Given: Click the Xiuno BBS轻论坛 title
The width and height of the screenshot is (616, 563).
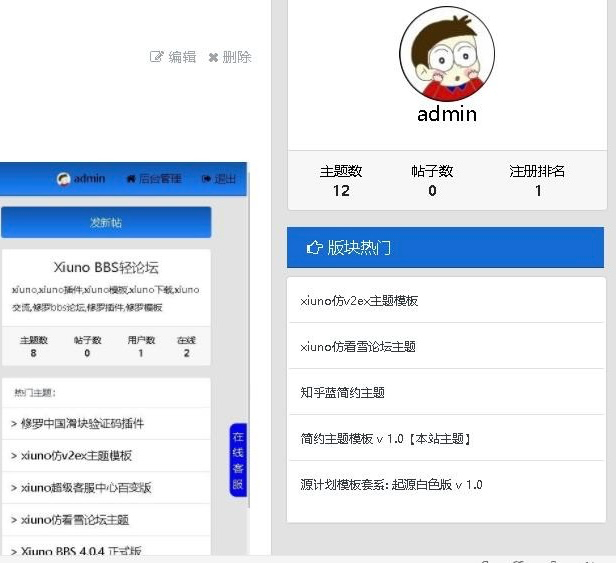Looking at the screenshot, I should 106,268.
